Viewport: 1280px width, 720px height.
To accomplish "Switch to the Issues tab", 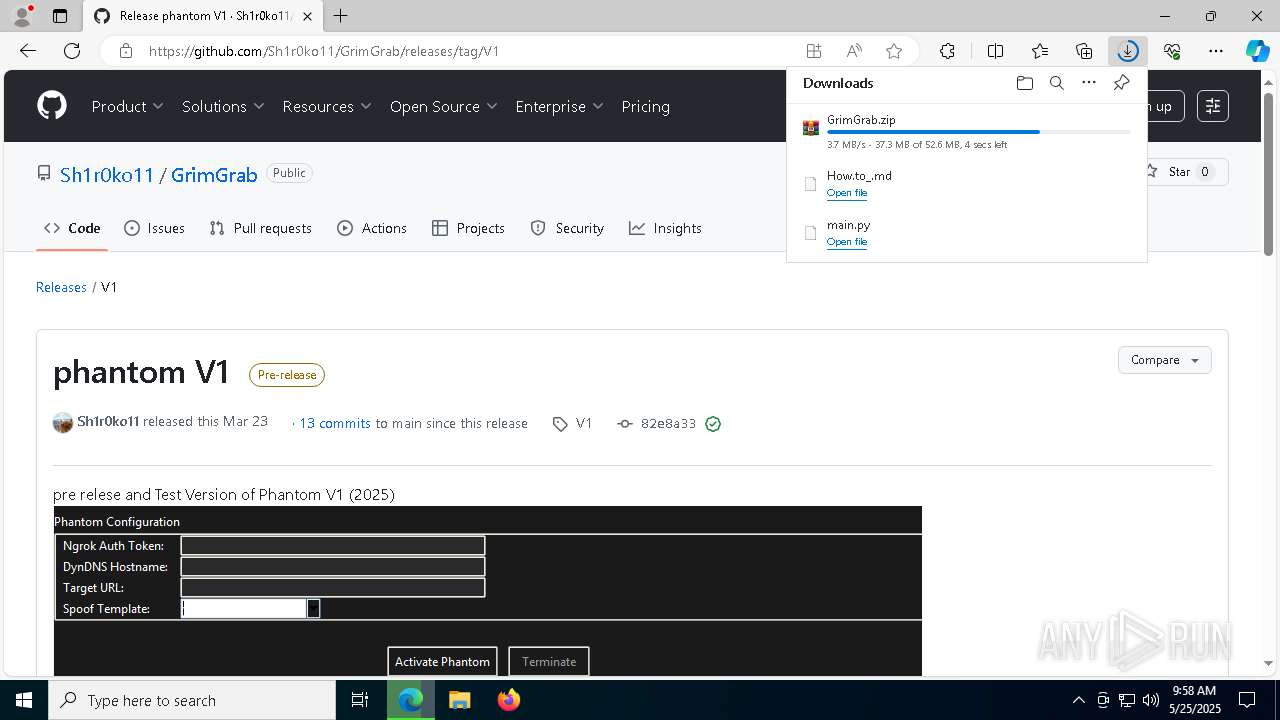I will click(154, 228).
